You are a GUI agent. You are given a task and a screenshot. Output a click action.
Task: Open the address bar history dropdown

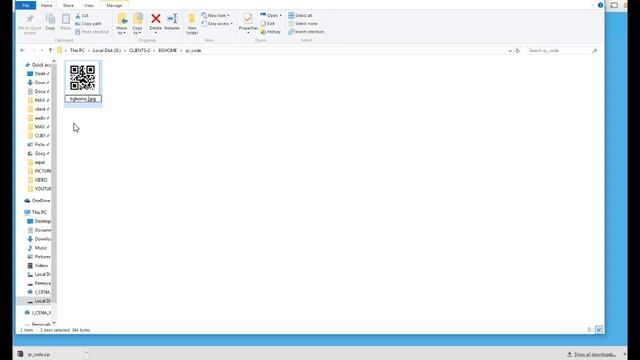[x=510, y=51]
